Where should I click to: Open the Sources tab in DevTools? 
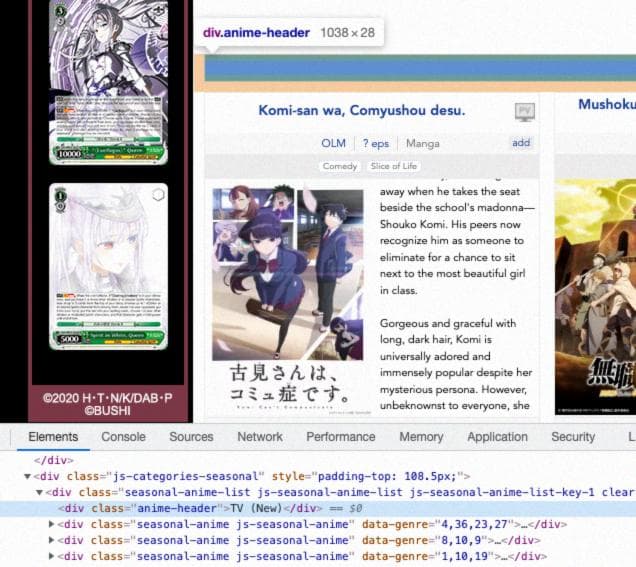click(x=191, y=437)
